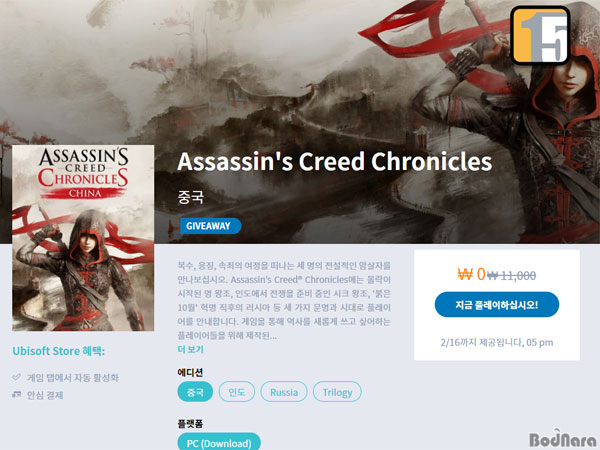
Task: Open the Assassin's Creed Chronicles China cover art
Action: tap(83, 238)
